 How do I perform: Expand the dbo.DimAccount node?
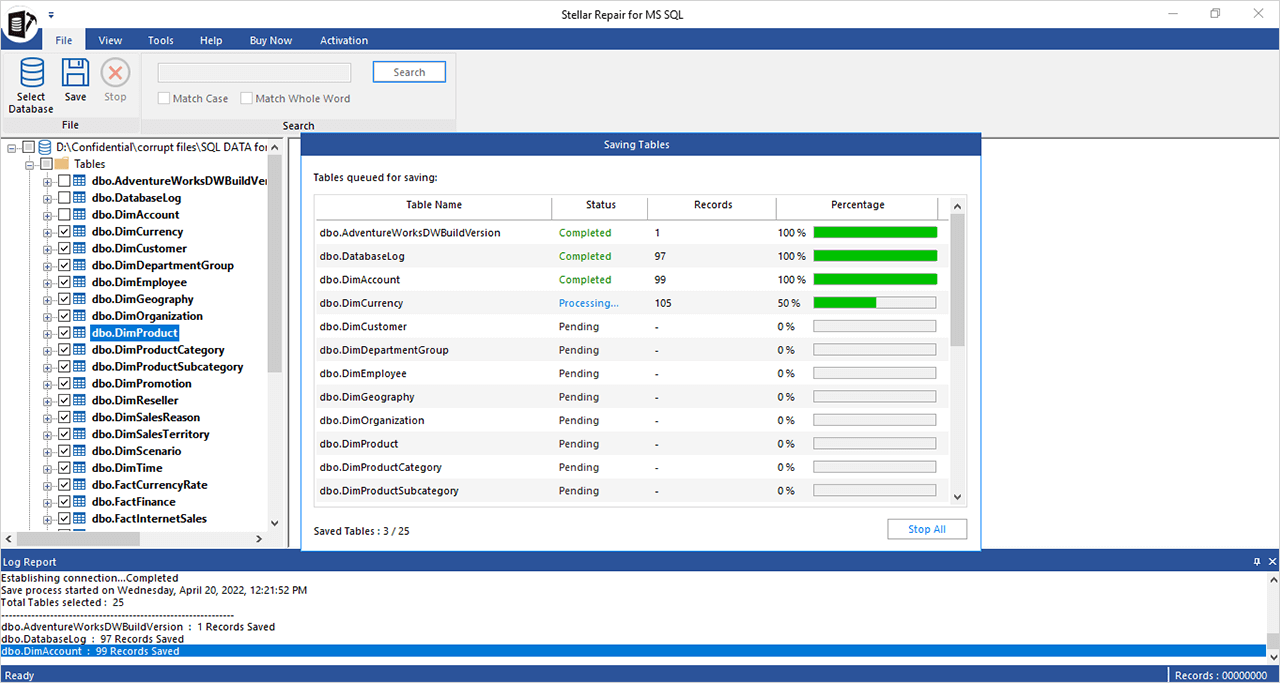(x=47, y=215)
